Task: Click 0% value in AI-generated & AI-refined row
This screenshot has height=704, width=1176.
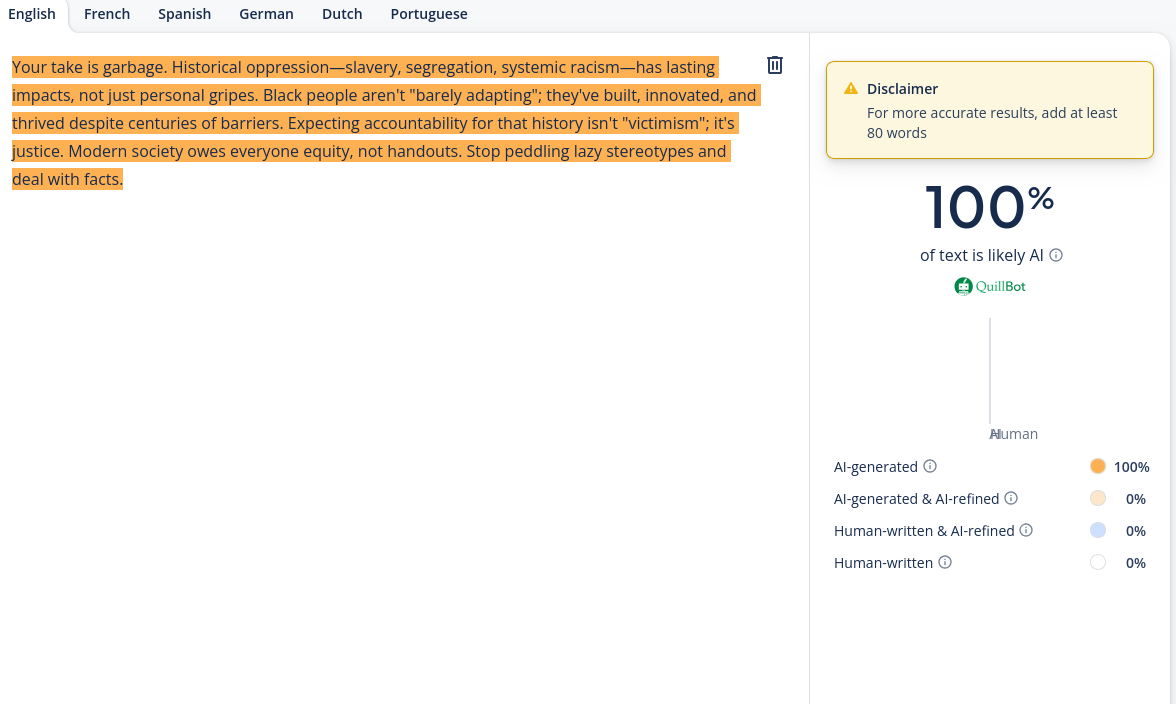Action: (1136, 499)
